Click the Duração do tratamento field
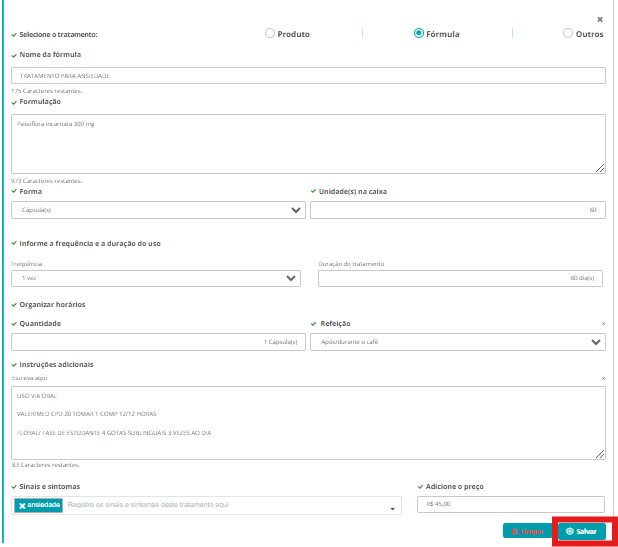The width and height of the screenshot is (618, 547). [x=461, y=278]
